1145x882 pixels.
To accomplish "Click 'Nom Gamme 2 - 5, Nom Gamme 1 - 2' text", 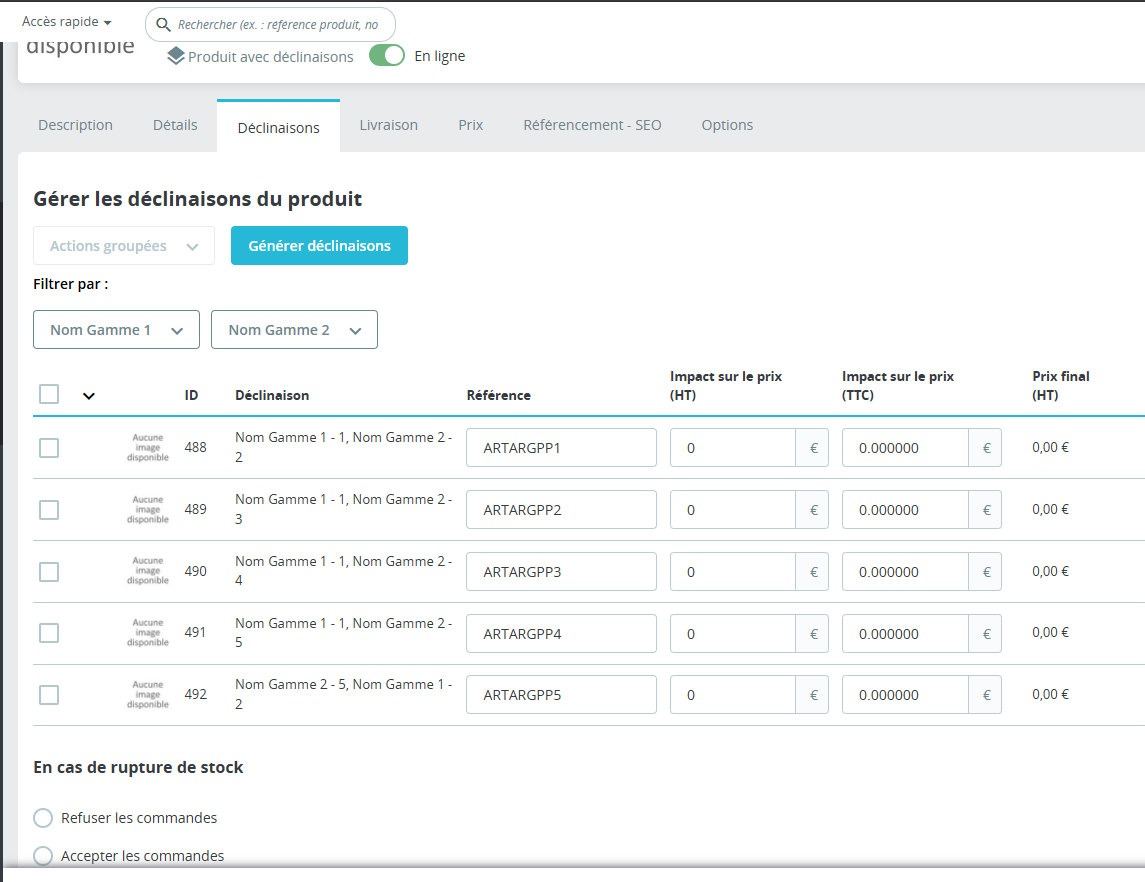I will pos(343,694).
